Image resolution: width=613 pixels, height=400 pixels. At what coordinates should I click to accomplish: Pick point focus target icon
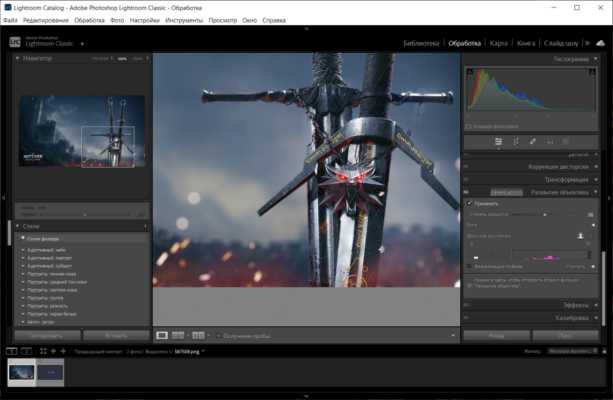(x=590, y=236)
